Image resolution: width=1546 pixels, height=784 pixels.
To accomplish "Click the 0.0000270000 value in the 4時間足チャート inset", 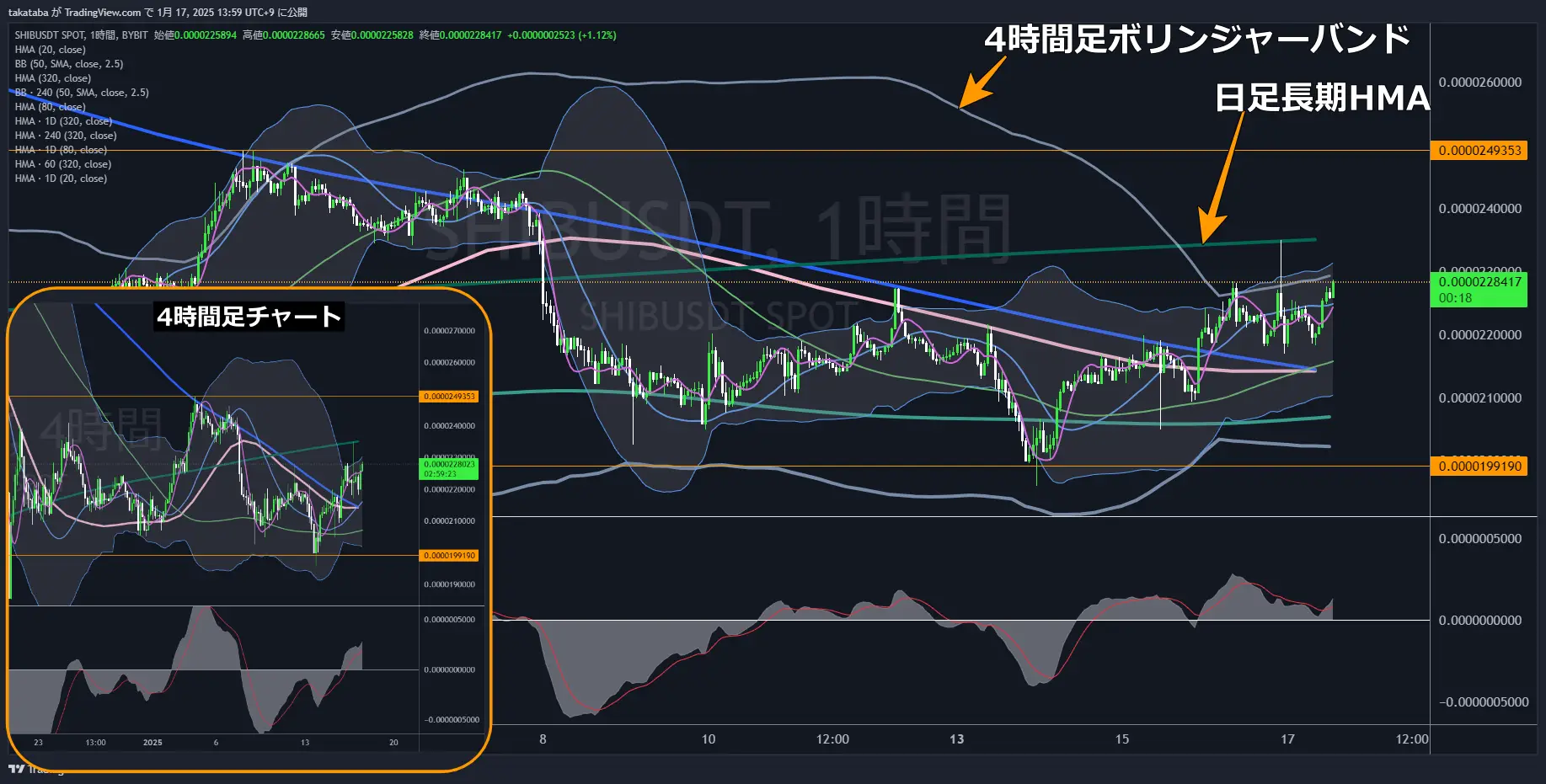I will click(450, 331).
